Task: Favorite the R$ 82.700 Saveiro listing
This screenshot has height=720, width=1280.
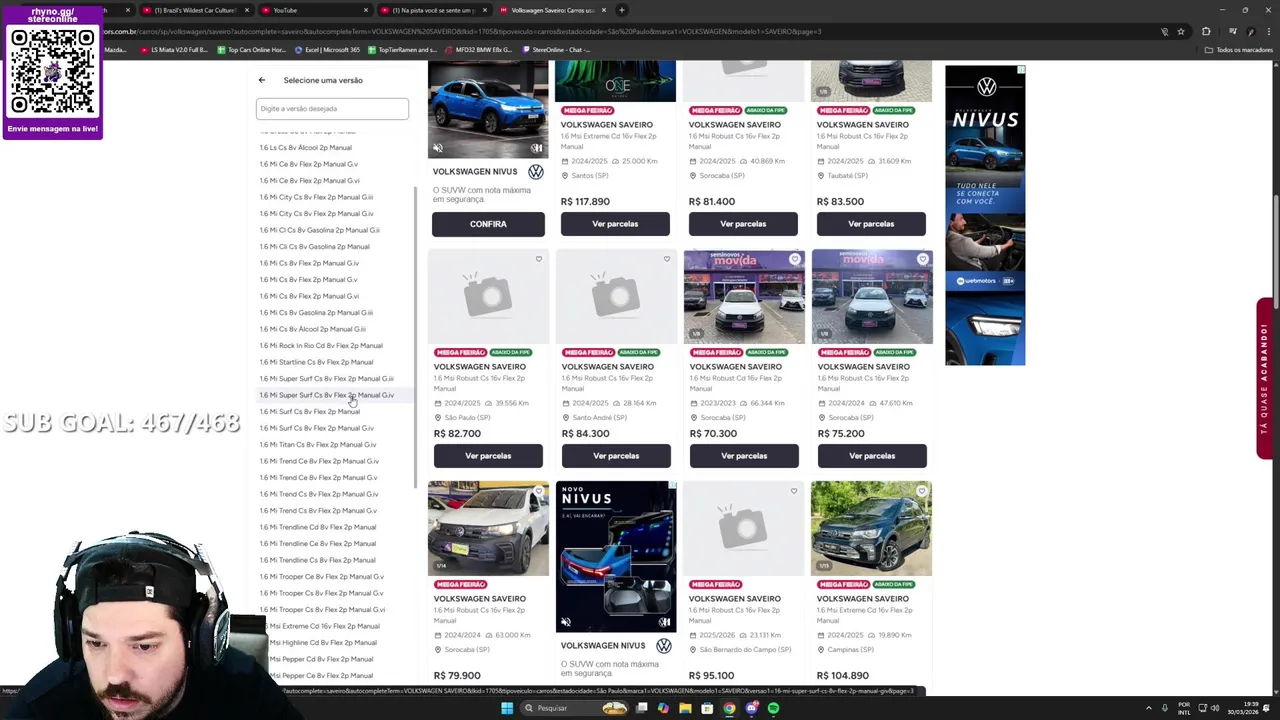Action: 539,259
